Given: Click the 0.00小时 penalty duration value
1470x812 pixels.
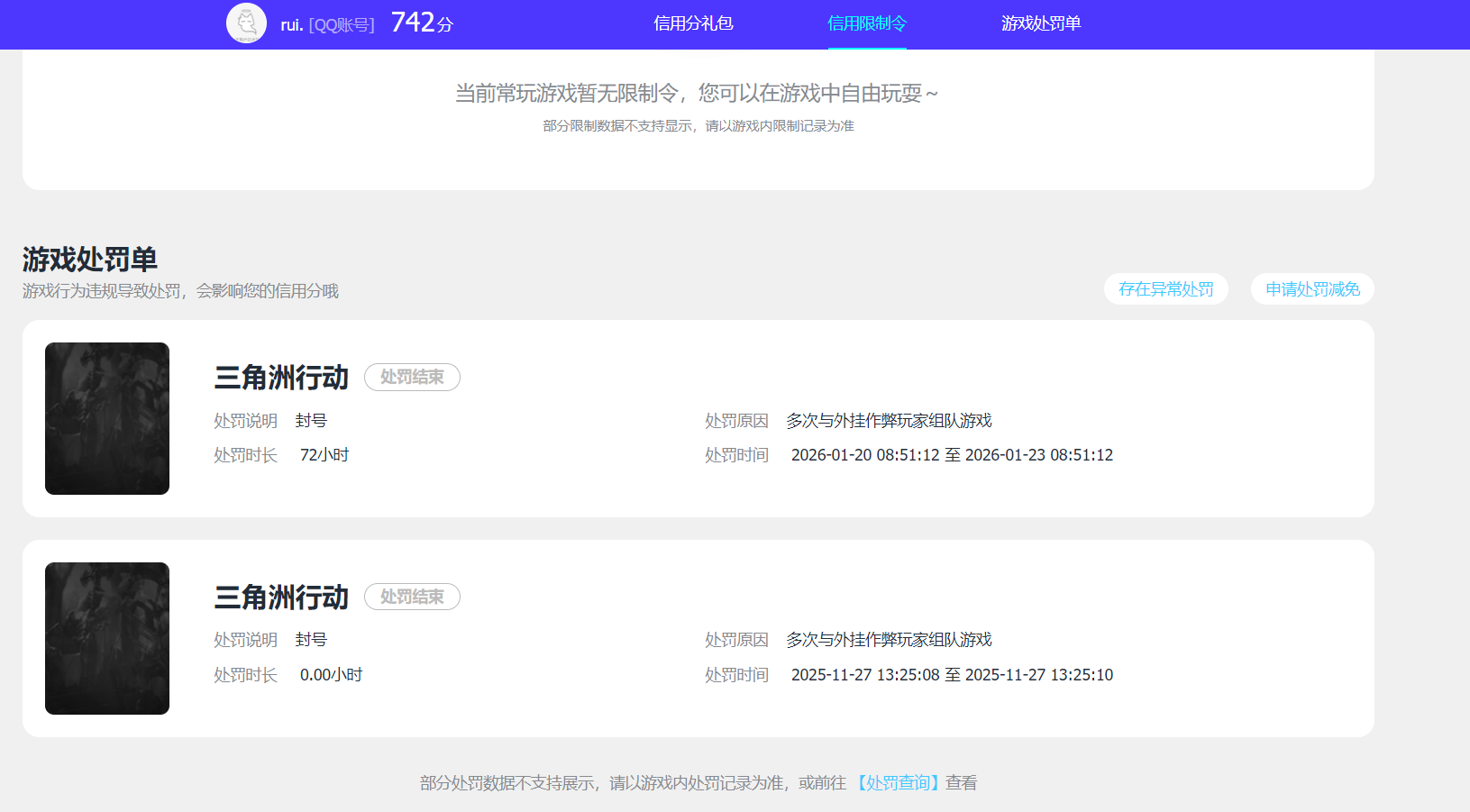Looking at the screenshot, I should 331,675.
